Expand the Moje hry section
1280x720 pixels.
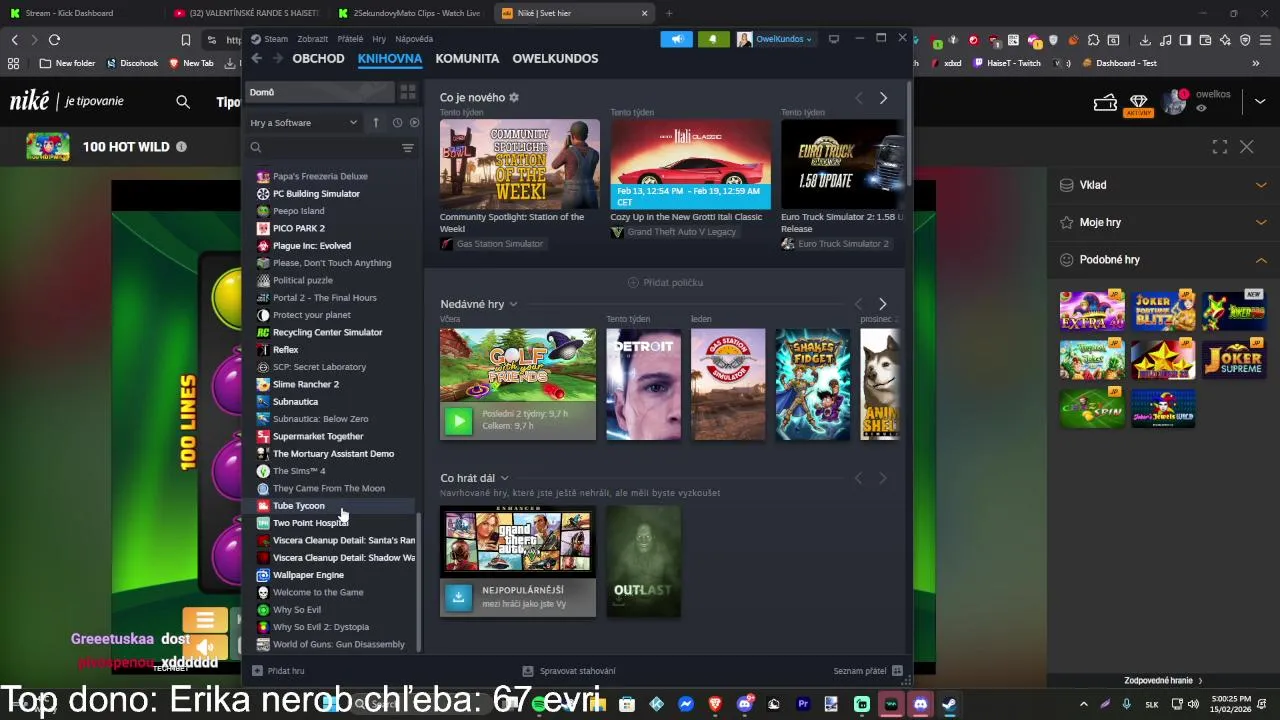[x=1261, y=222]
